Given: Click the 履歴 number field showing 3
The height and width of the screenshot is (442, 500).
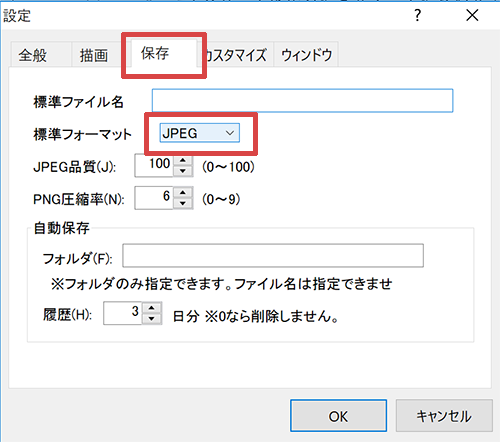Looking at the screenshot, I should click(x=123, y=313).
